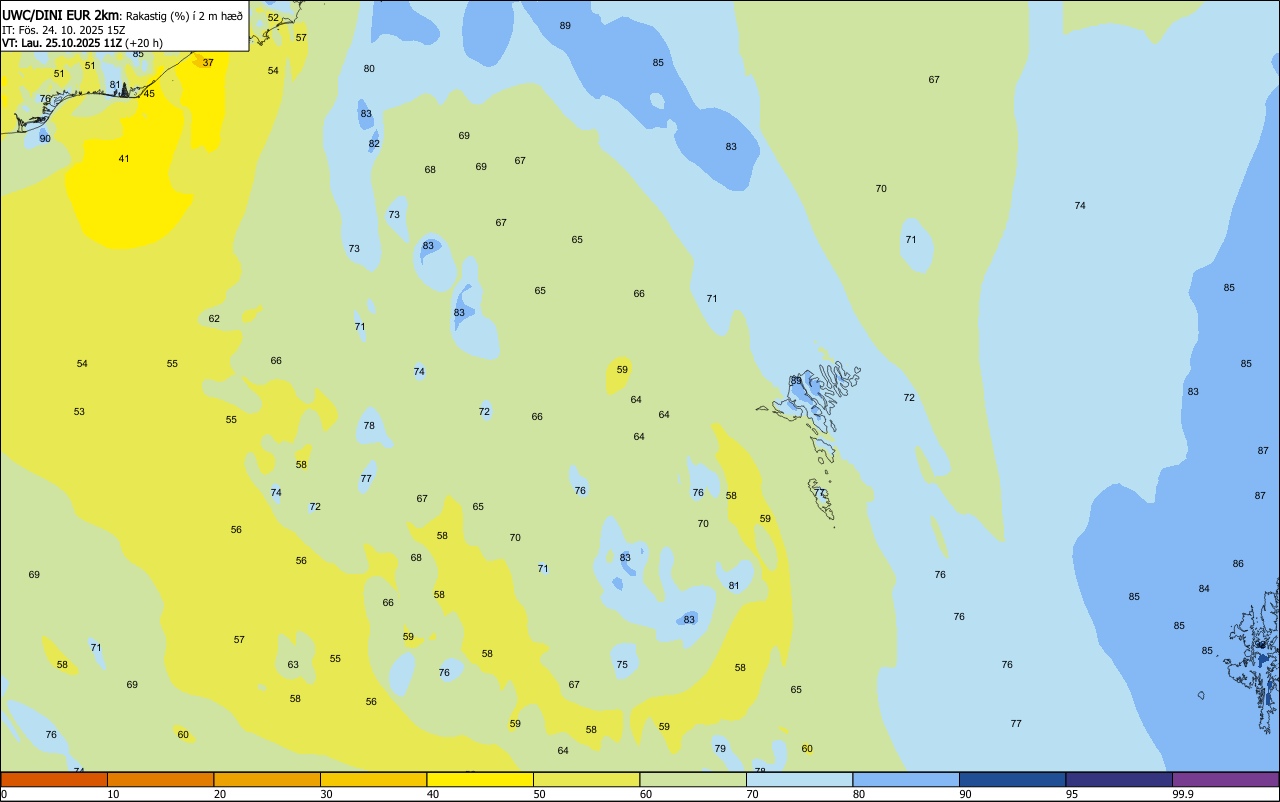Click the pale blue 70–80 legend swatch
This screenshot has height=802, width=1280.
coord(799,779)
